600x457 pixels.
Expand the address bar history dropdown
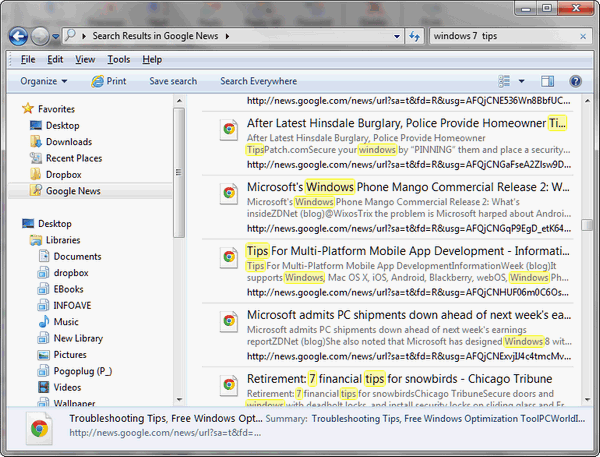point(397,37)
